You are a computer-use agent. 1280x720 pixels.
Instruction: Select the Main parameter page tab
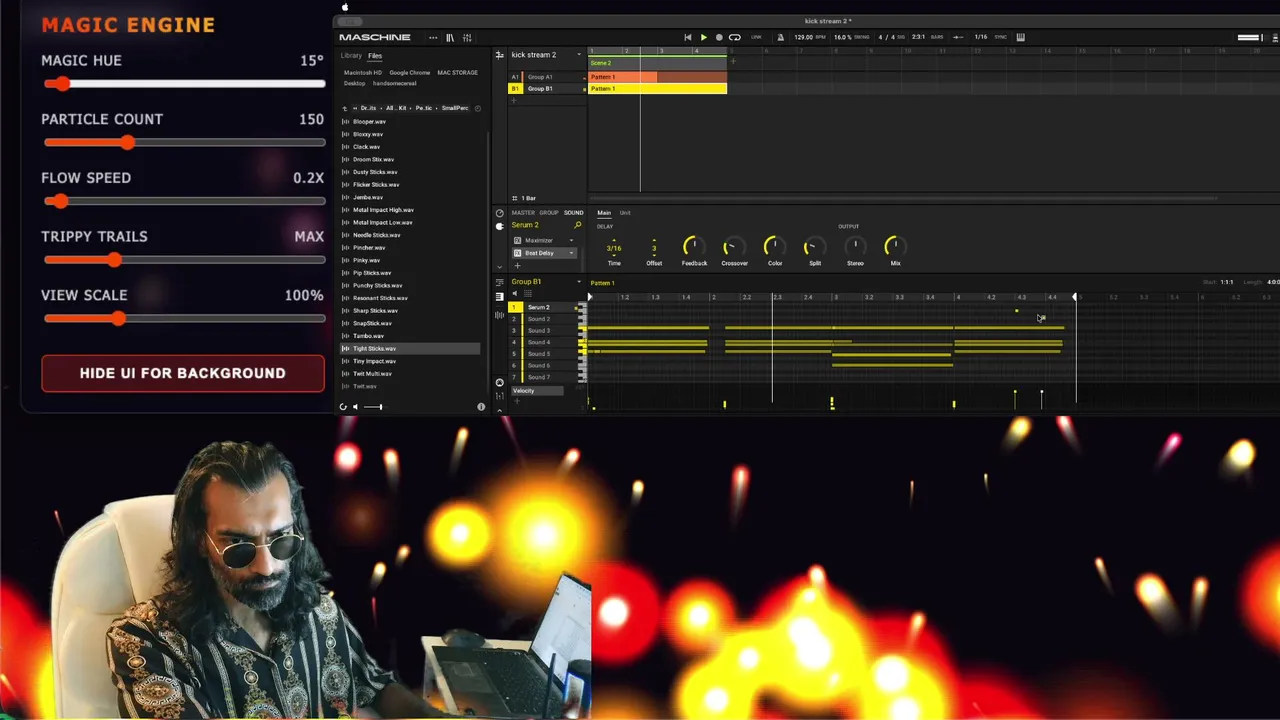(x=604, y=213)
